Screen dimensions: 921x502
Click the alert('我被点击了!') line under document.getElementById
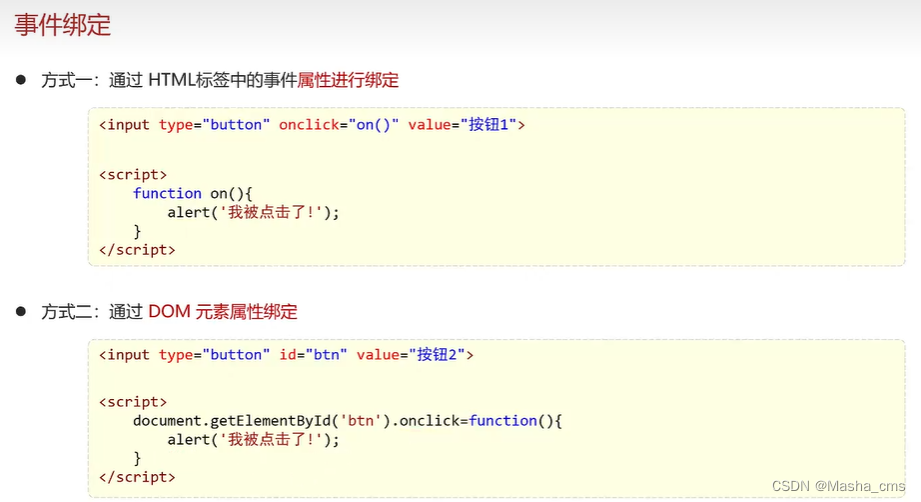(x=253, y=439)
